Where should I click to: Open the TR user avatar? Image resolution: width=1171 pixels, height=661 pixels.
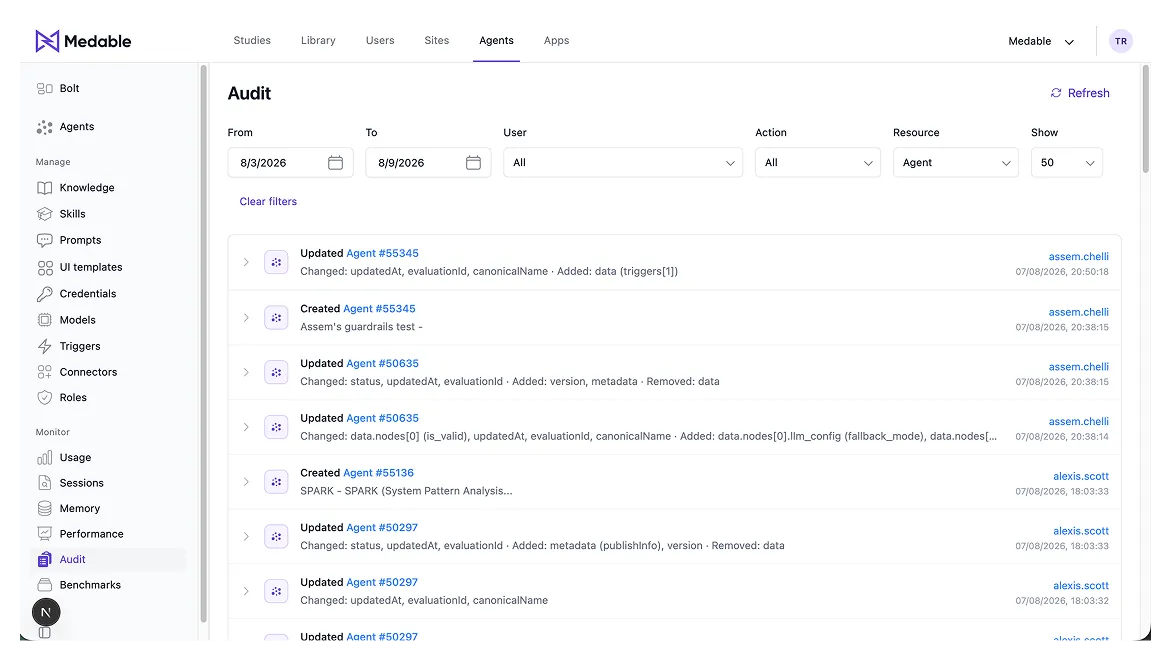[1120, 41]
